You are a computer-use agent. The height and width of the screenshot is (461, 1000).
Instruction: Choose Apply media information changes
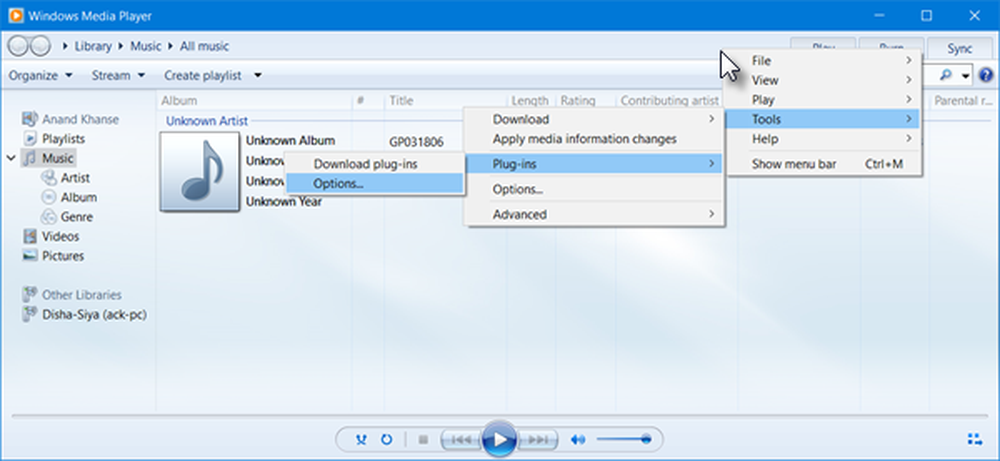coord(594,138)
